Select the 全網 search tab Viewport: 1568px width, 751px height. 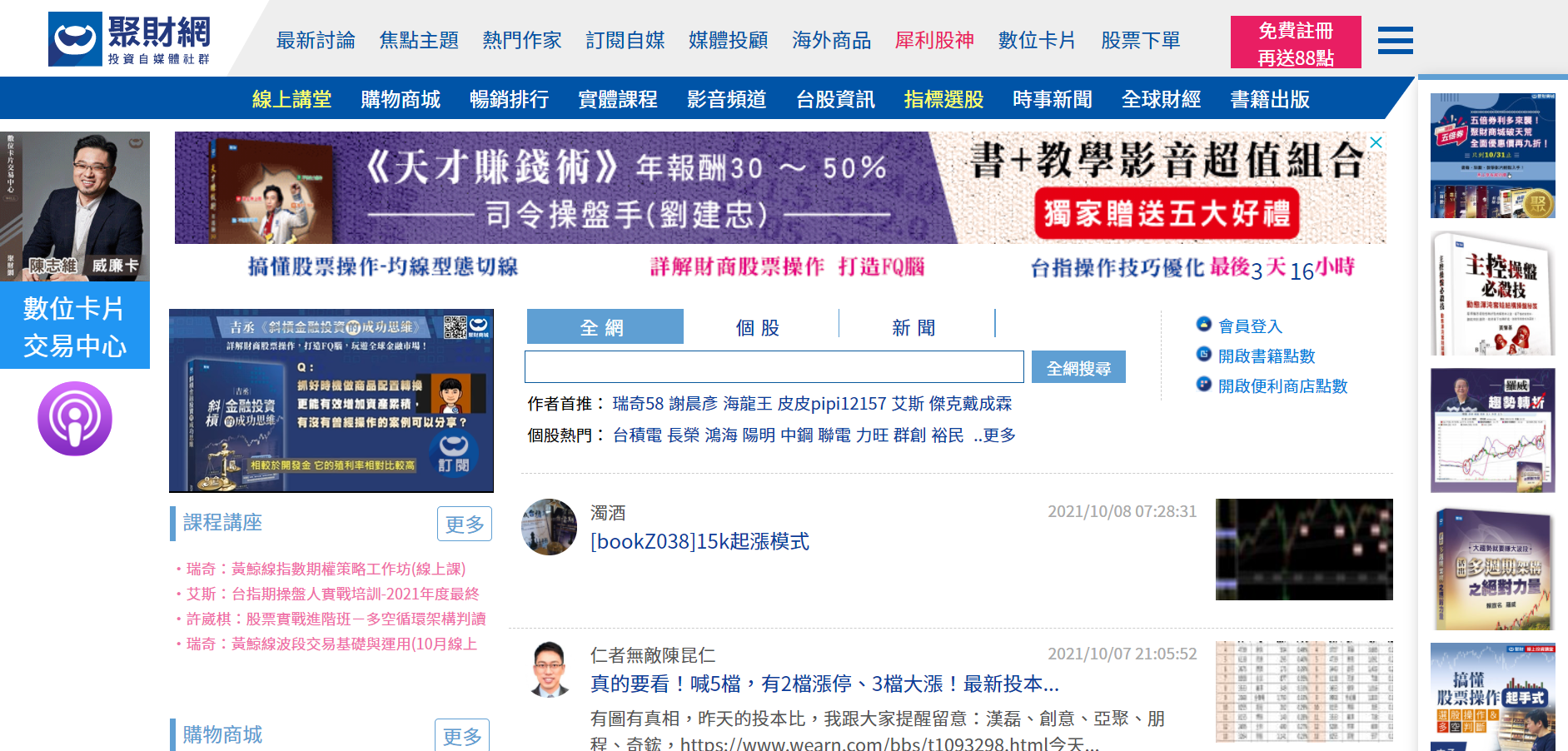coord(605,326)
